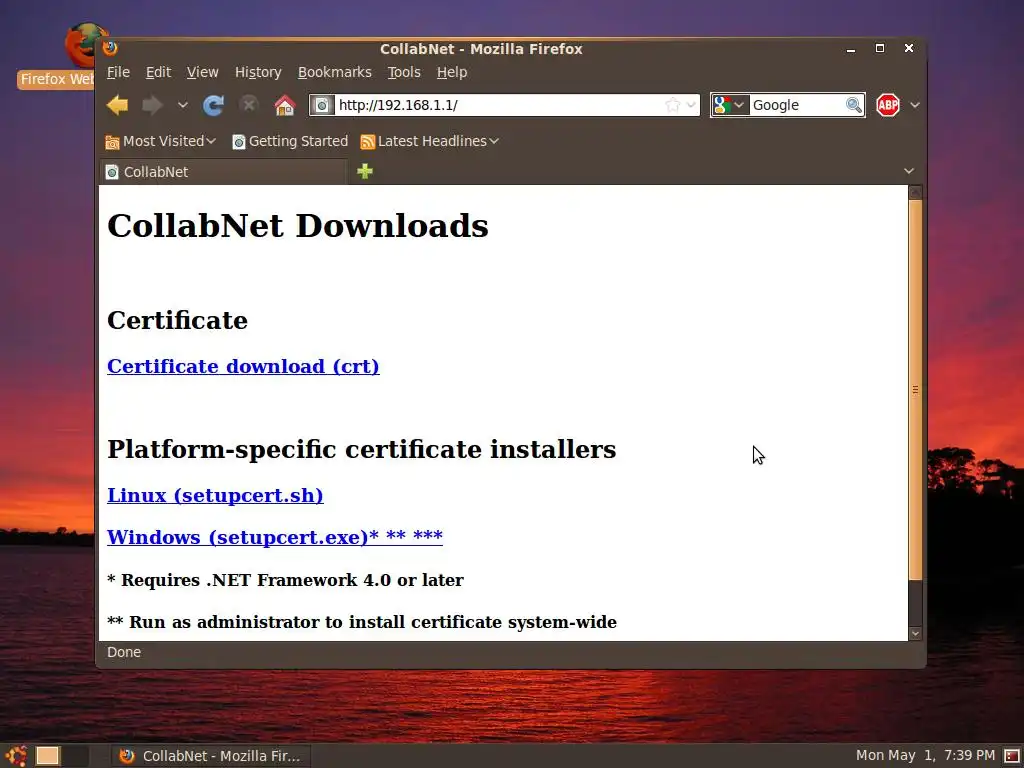
Task: Expand the Most Visited bookmarks folder
Action: [161, 141]
